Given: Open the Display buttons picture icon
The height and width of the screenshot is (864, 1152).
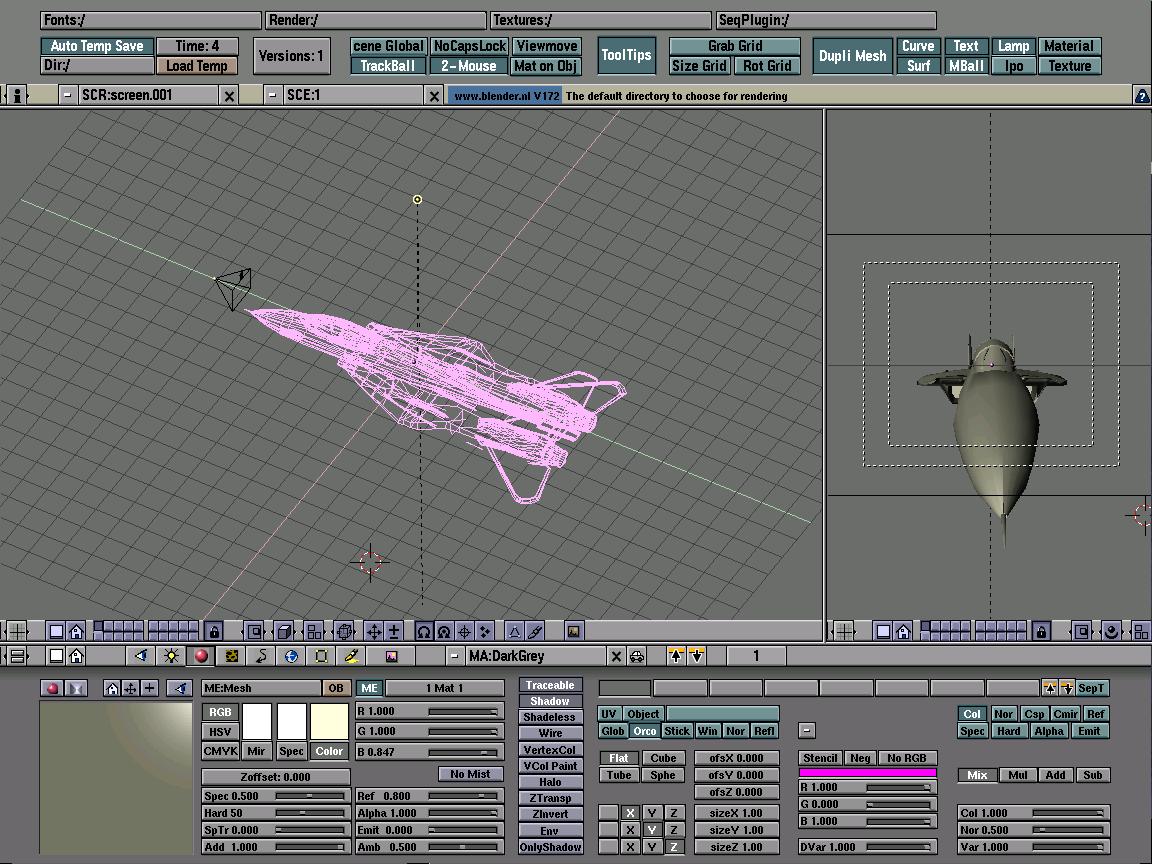Looking at the screenshot, I should pyautogui.click(x=391, y=655).
